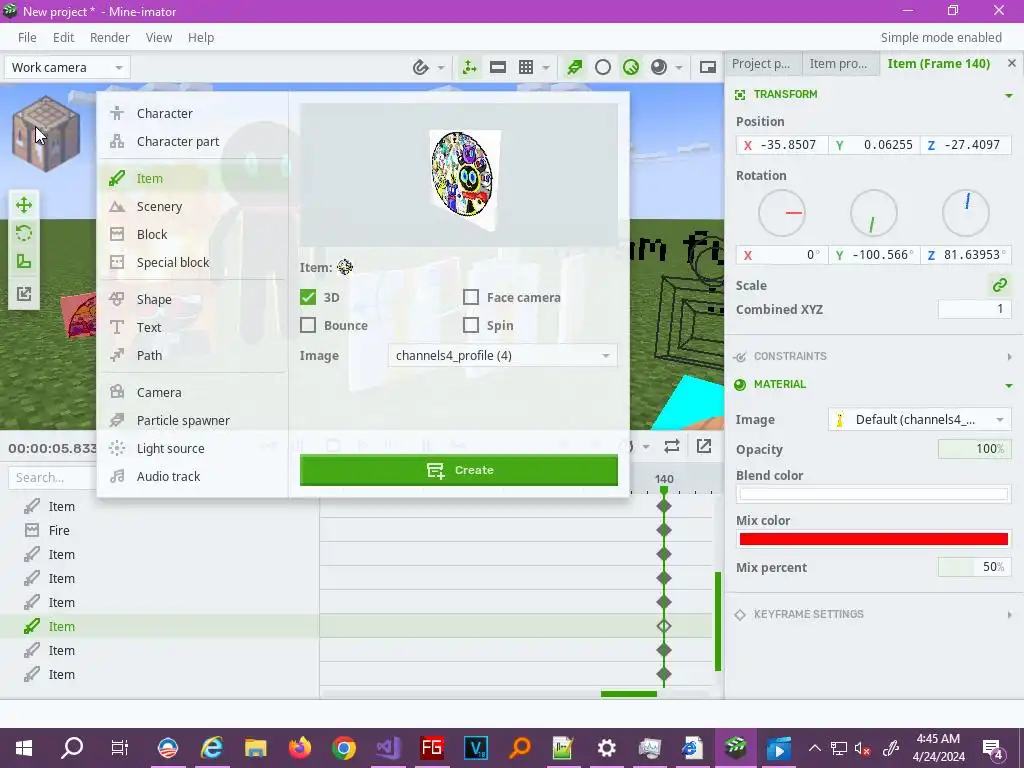The width and height of the screenshot is (1024, 768).
Task: Open the render mode options arrow
Action: (679, 67)
